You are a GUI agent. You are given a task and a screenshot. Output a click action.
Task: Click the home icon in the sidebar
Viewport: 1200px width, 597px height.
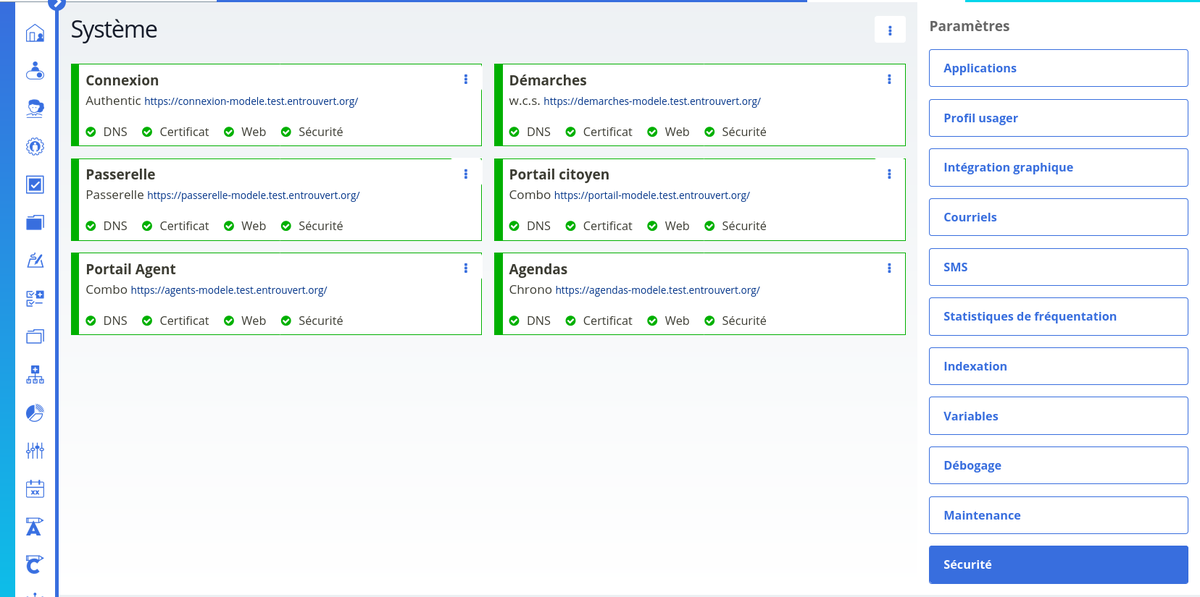(x=35, y=34)
